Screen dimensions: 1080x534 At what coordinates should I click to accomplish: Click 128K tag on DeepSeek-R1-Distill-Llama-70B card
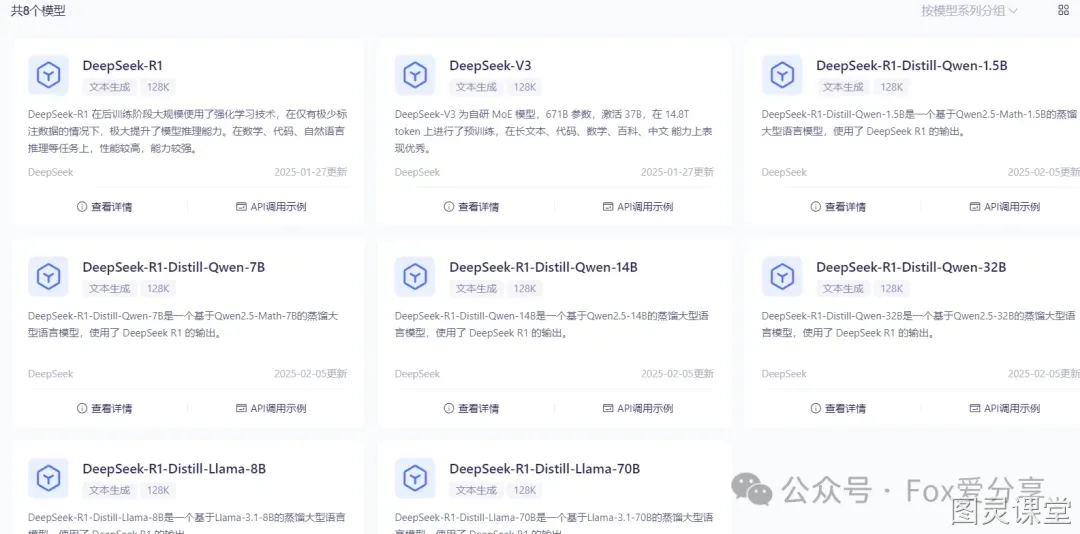click(525, 490)
